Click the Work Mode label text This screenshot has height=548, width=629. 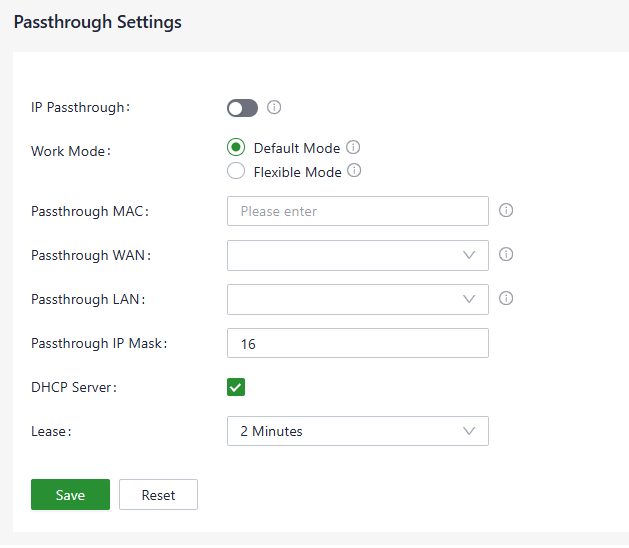coord(70,152)
